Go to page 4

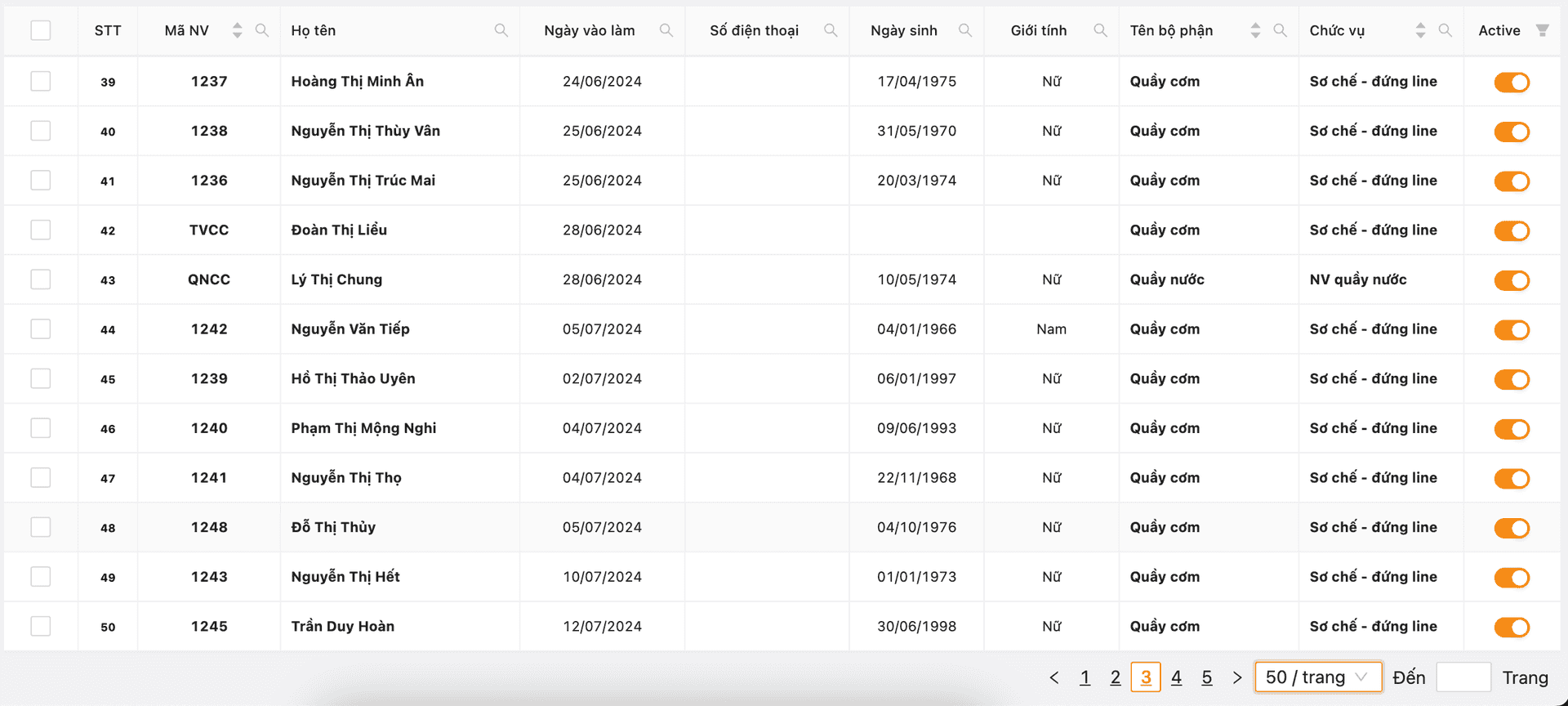[x=1176, y=677]
